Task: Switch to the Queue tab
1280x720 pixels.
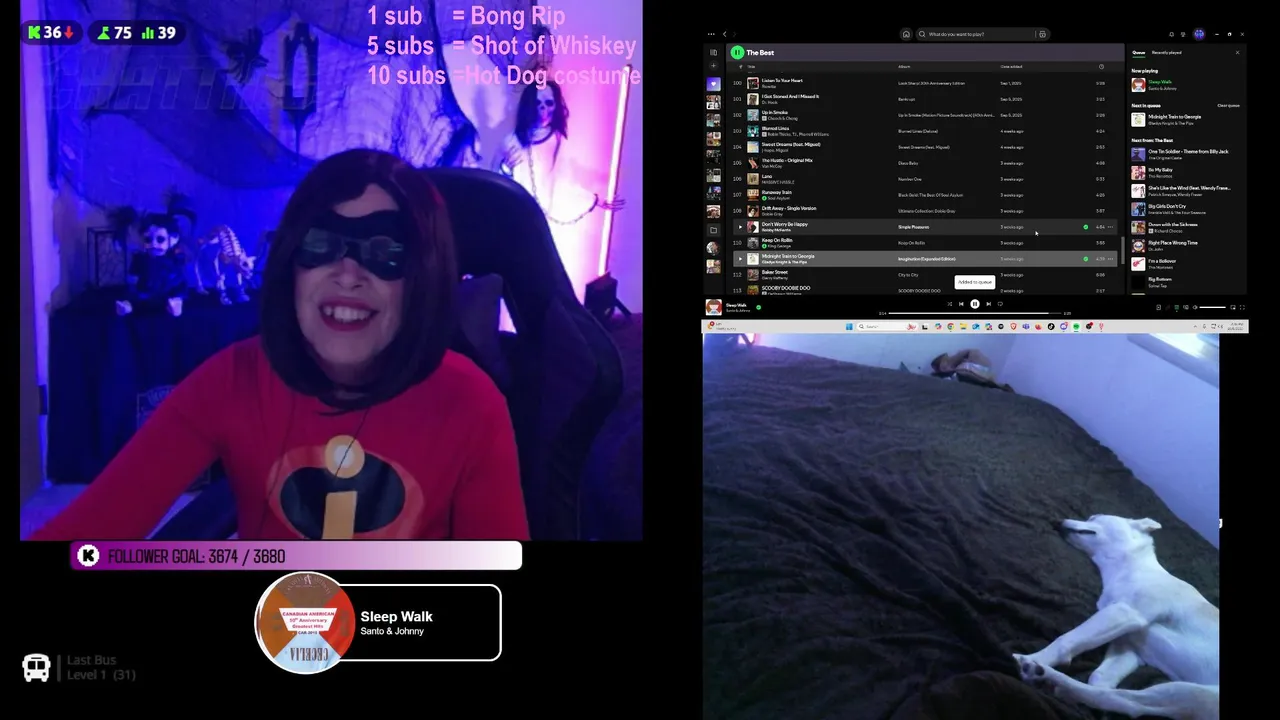Action: coord(1138,52)
